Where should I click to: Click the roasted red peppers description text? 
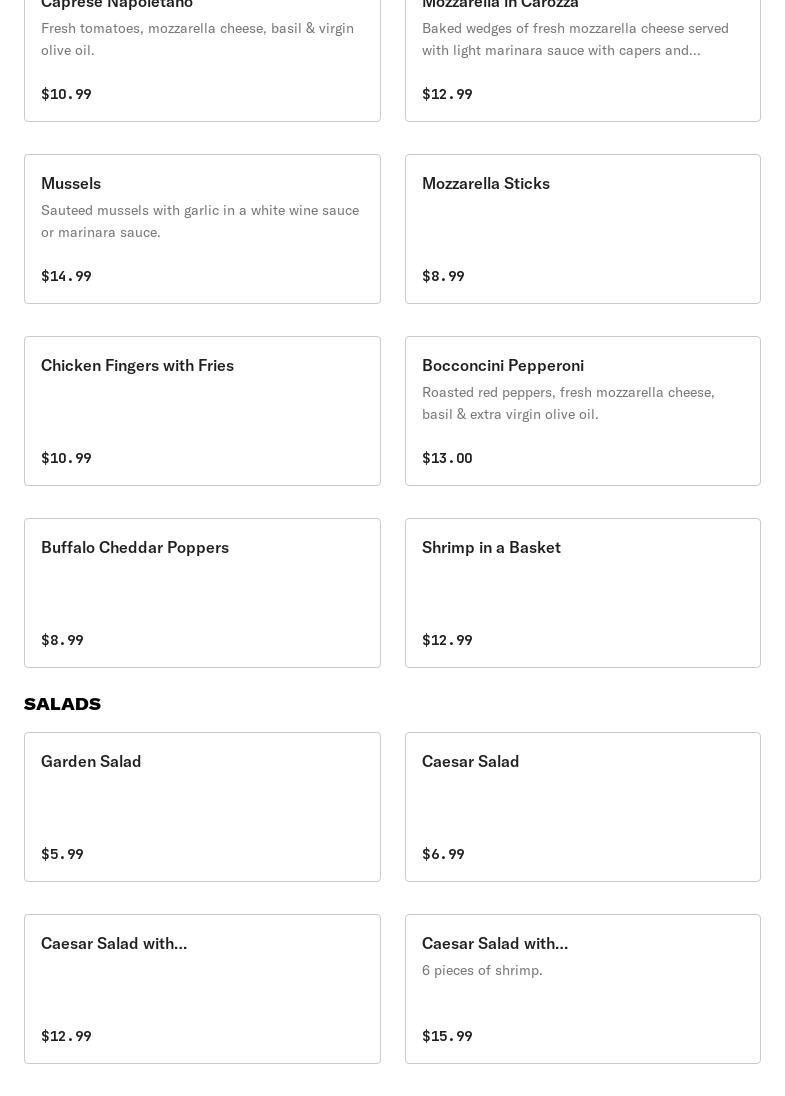pyautogui.click(x=568, y=403)
